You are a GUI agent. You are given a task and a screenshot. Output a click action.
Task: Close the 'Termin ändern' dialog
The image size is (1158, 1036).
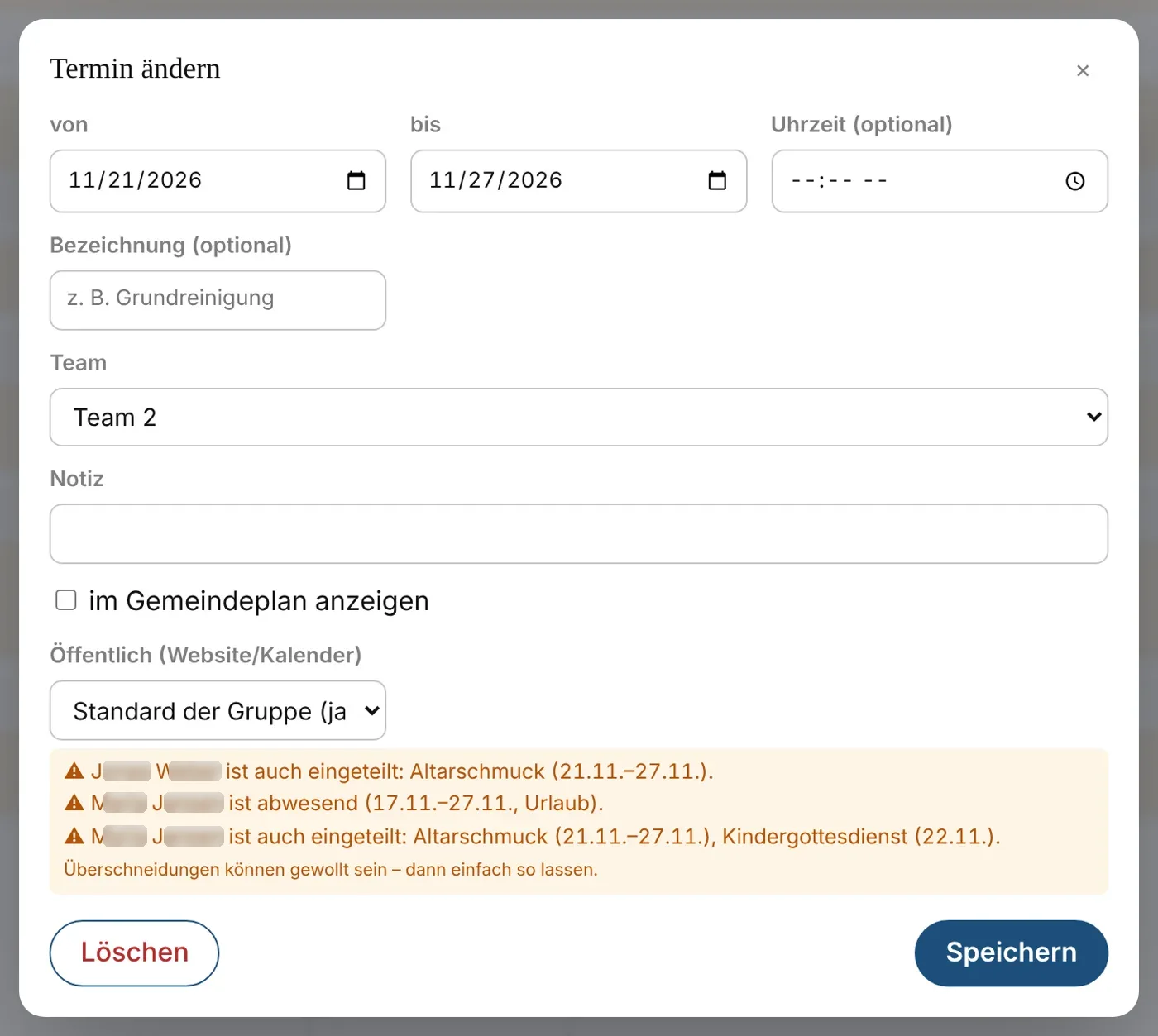[x=1083, y=71]
